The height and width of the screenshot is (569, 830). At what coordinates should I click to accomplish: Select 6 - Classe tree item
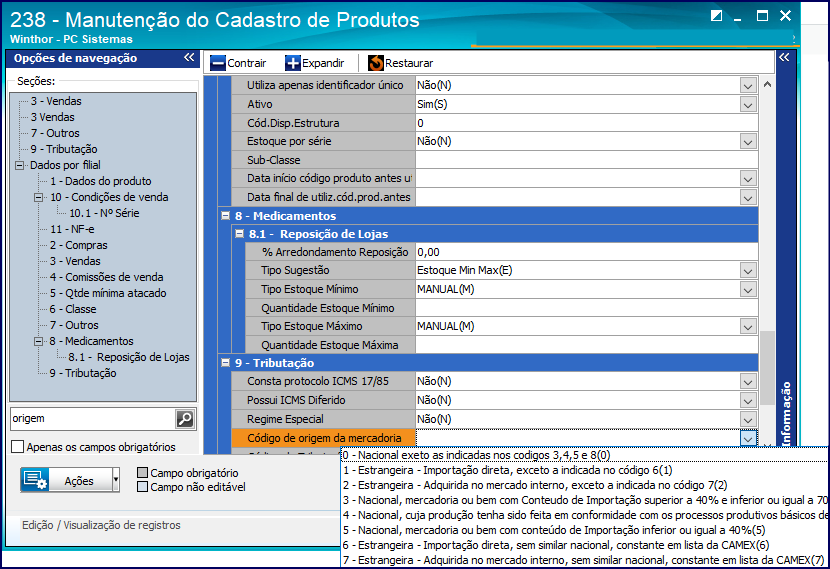(x=73, y=309)
